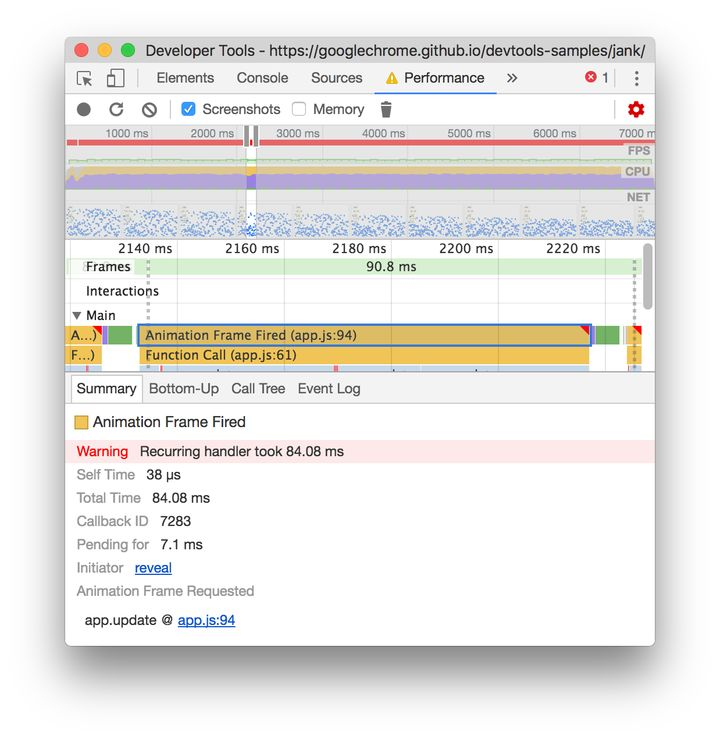Screen dimensions: 720x739
Task: Click the truncated A...) event block
Action: 83,336
